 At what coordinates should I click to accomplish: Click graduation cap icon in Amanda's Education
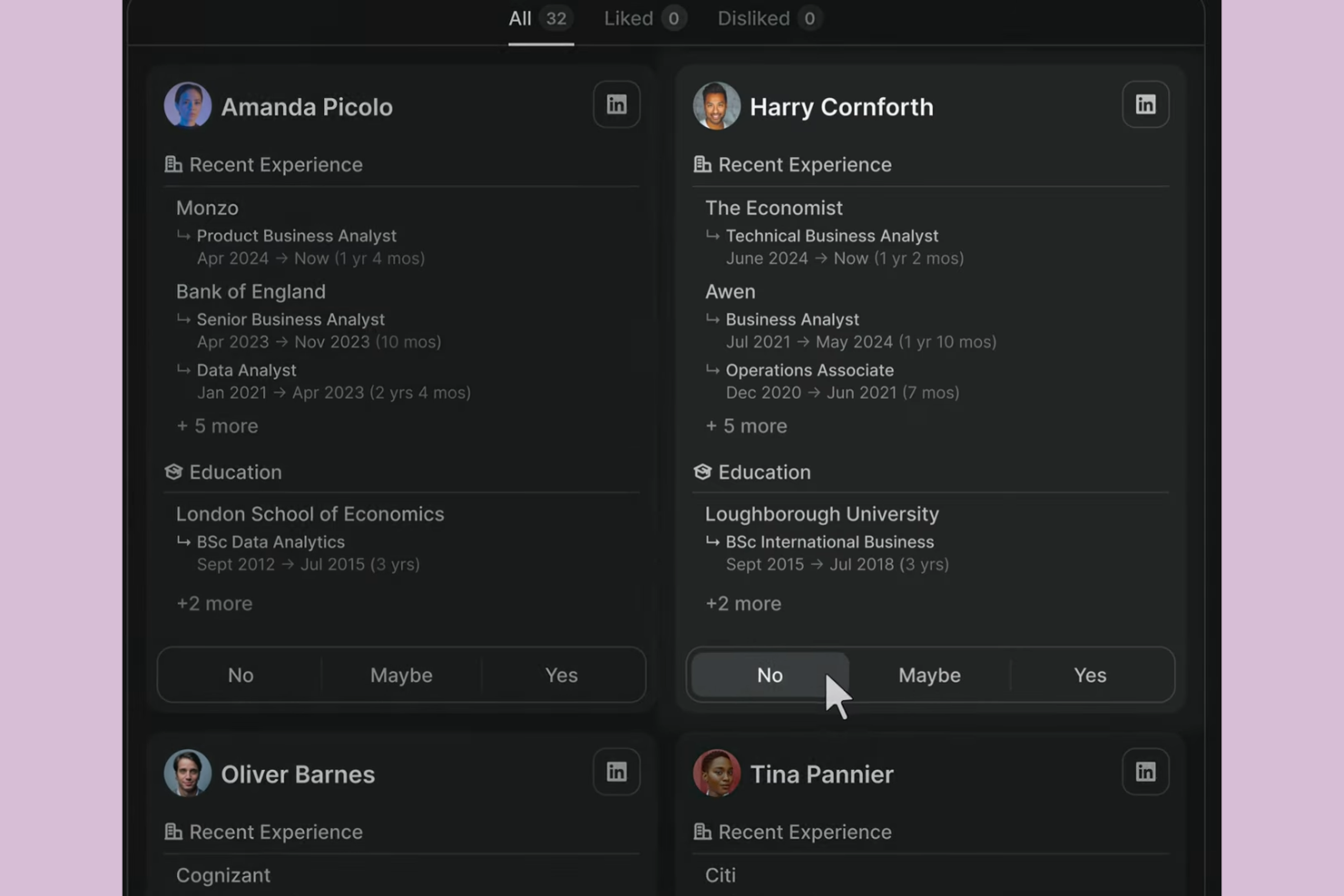[x=173, y=472]
